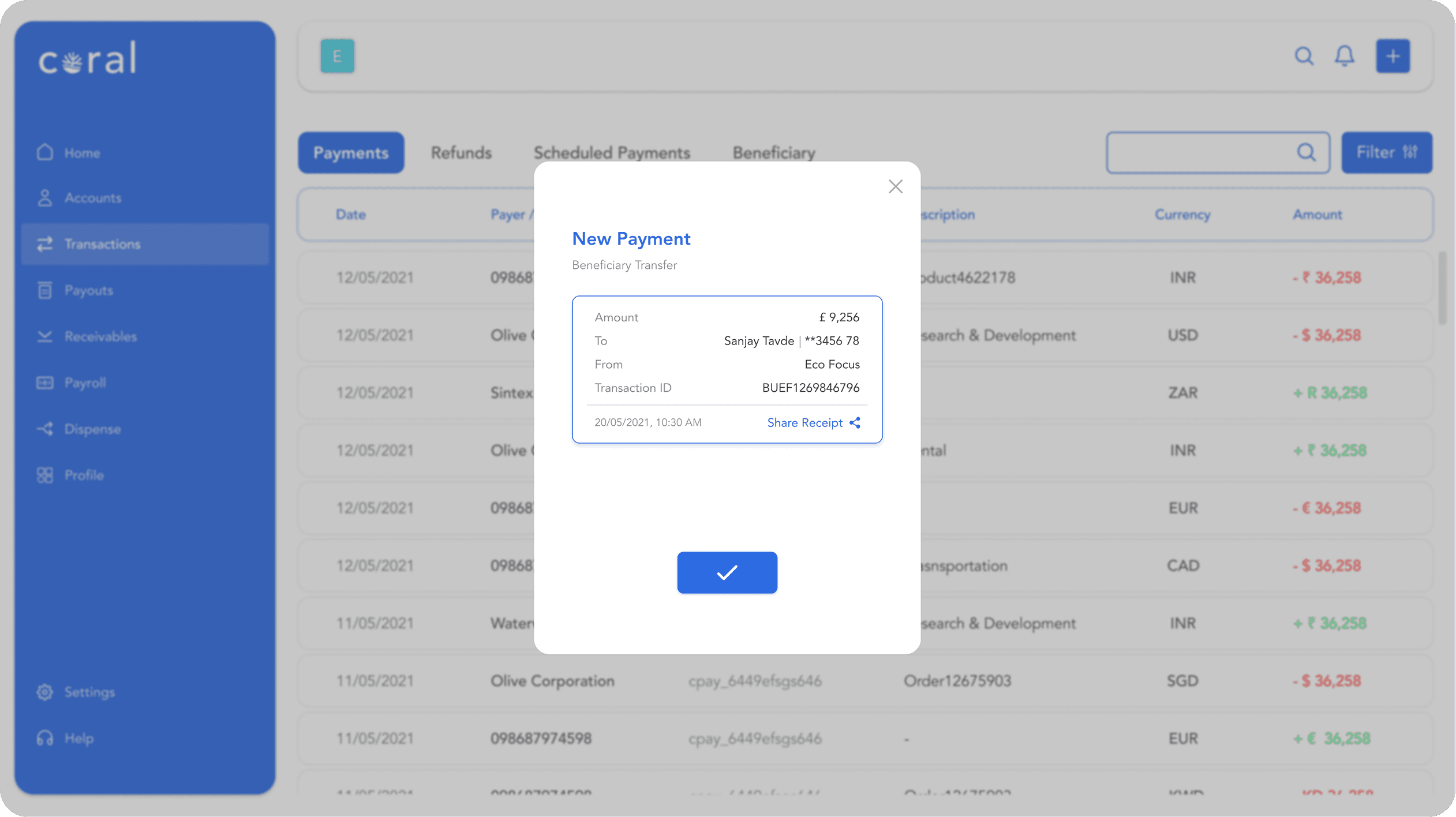Open the Beneficiary tab
Screen dimensions: 1456x817
(x=773, y=153)
